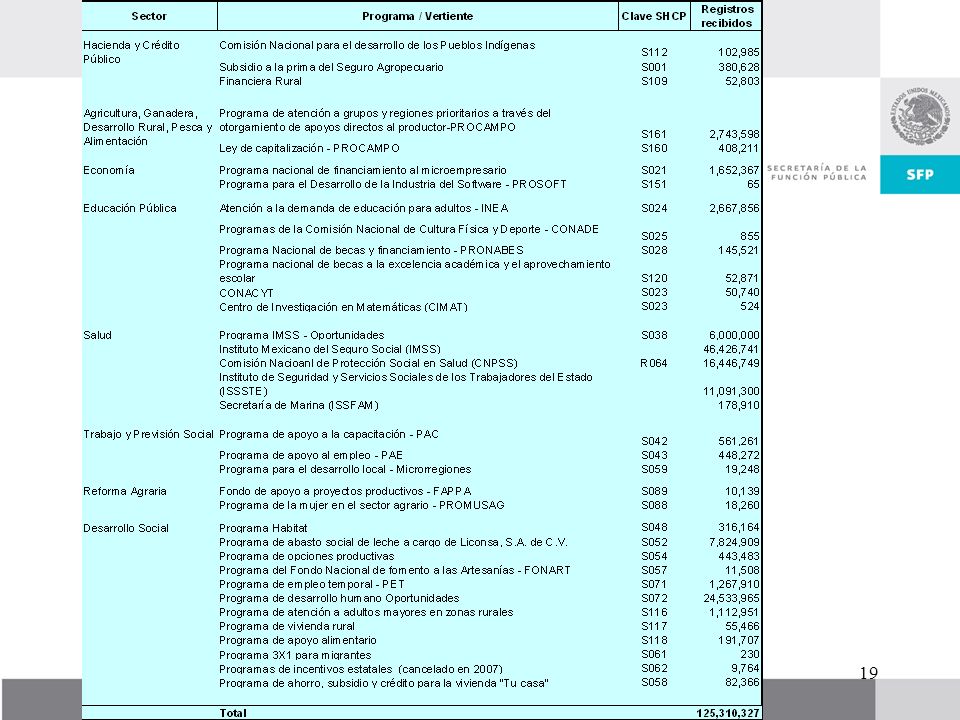Click the CONADE program row
960x720 pixels.
(409, 229)
